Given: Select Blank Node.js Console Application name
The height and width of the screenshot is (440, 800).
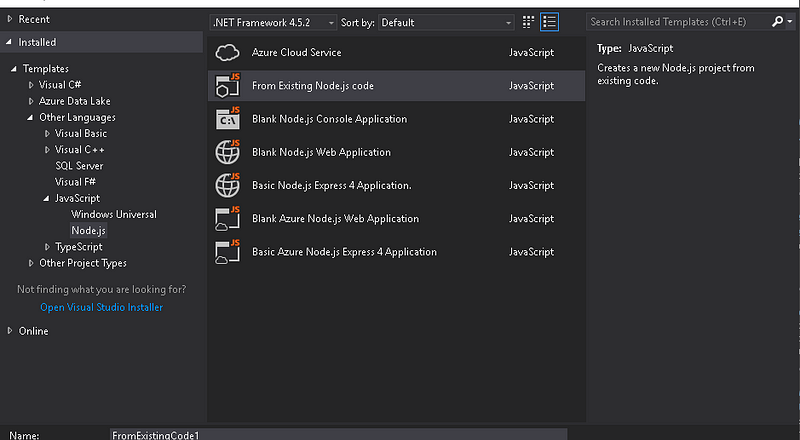Looking at the screenshot, I should [330, 119].
